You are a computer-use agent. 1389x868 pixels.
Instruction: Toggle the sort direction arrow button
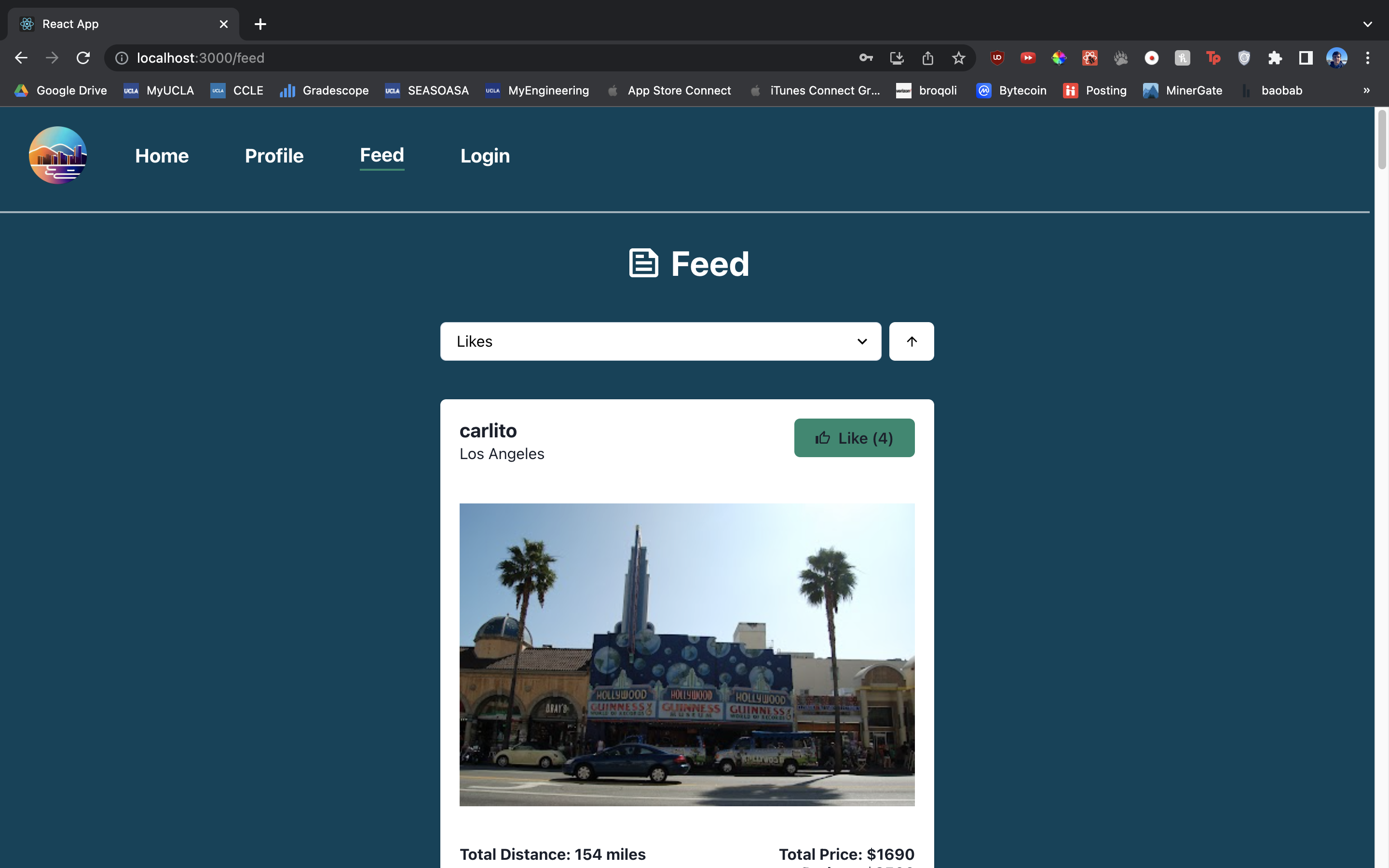[911, 341]
